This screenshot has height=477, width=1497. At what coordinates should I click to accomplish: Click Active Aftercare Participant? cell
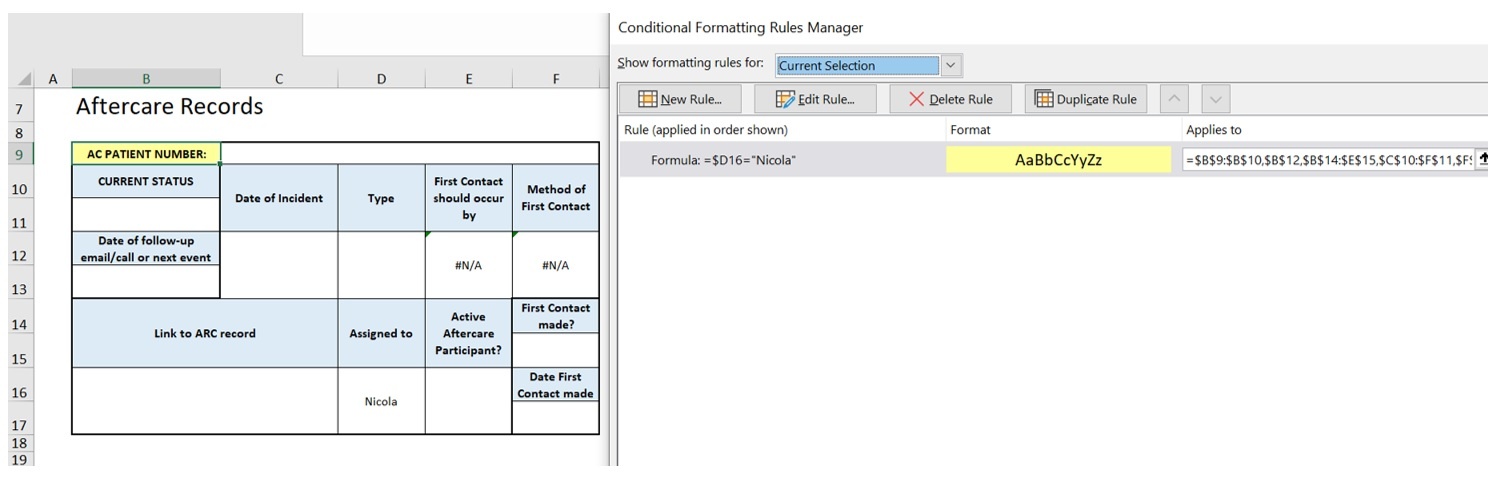[x=468, y=333]
